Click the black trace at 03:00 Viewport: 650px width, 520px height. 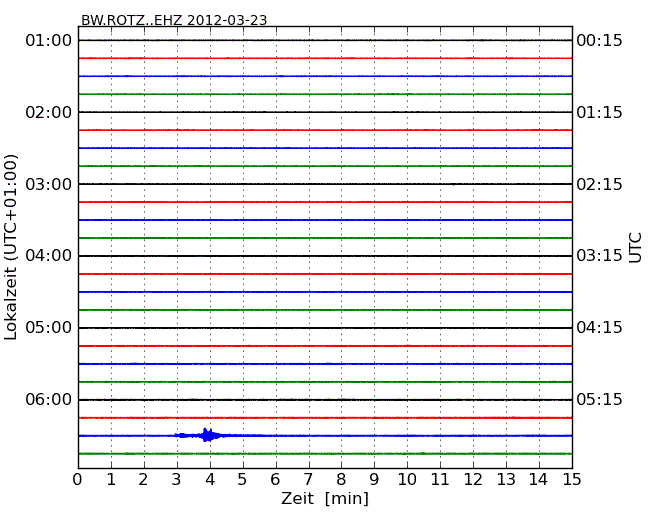[x=325, y=184]
